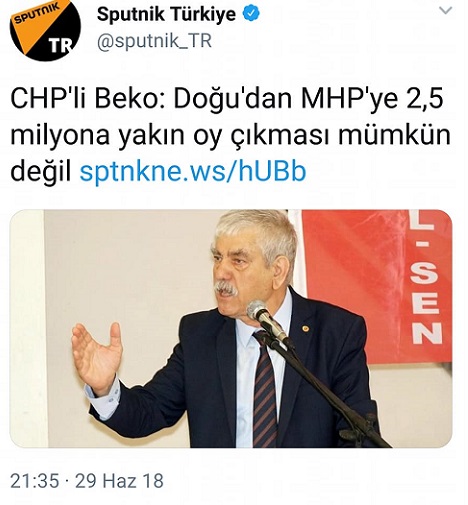Expand the tweet options chevron
Image resolution: width=468 pixels, height=505 pixels.
[x=445, y=11]
